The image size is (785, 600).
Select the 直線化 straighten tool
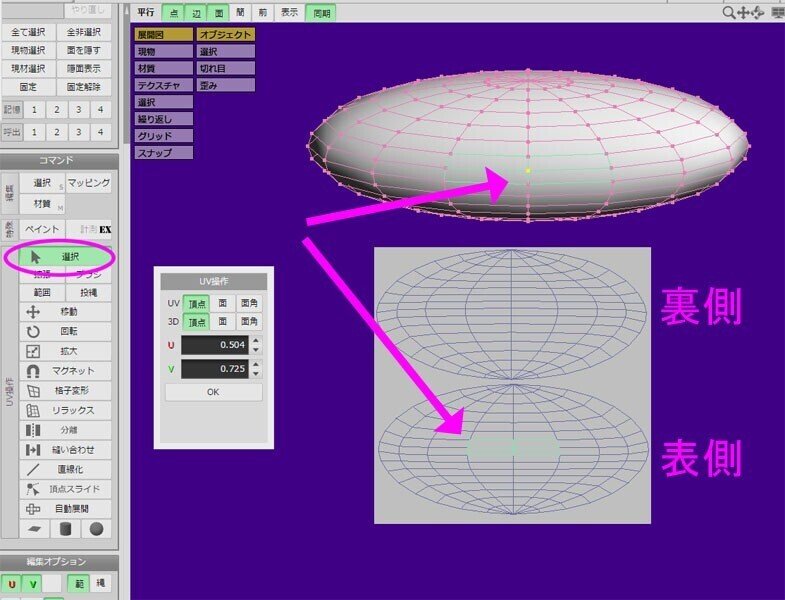66,469
